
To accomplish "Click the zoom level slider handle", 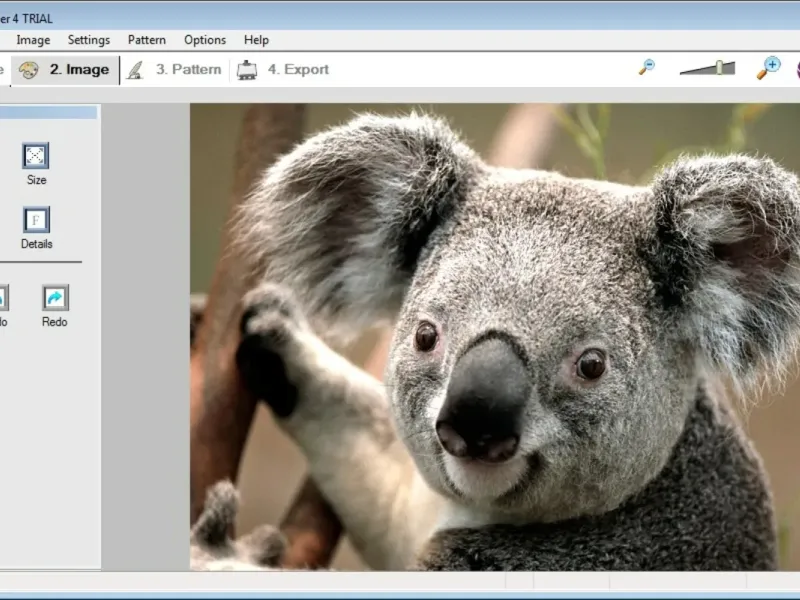I will (x=720, y=68).
